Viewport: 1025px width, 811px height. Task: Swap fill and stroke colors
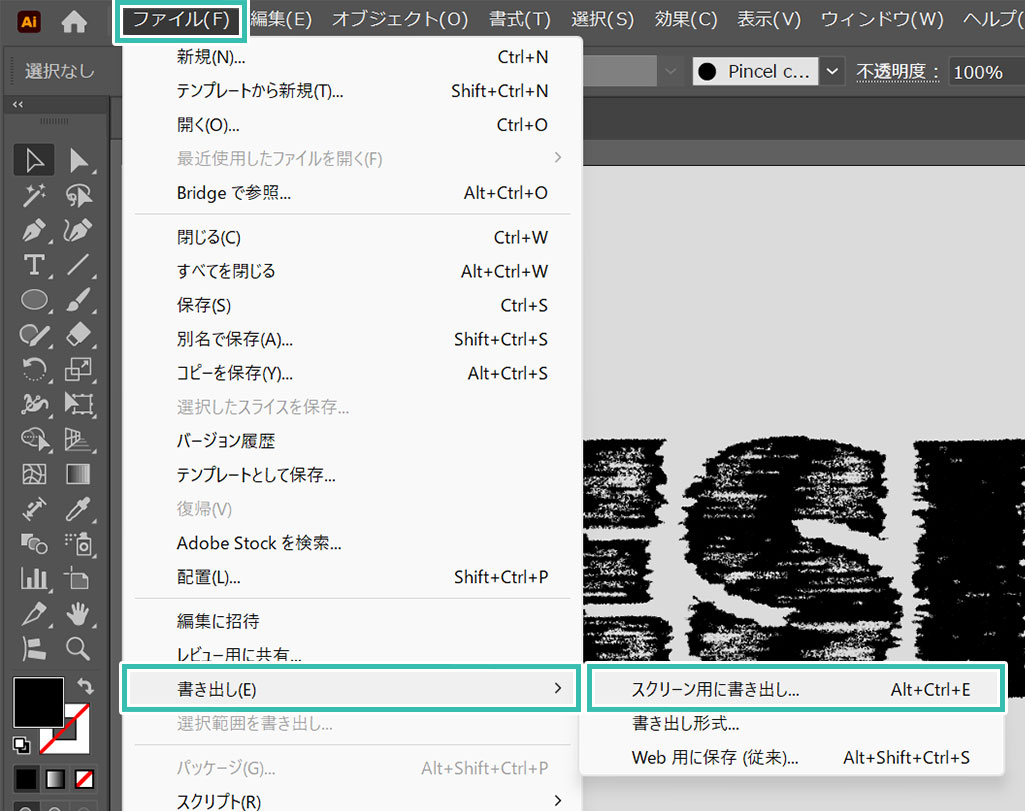(x=86, y=687)
